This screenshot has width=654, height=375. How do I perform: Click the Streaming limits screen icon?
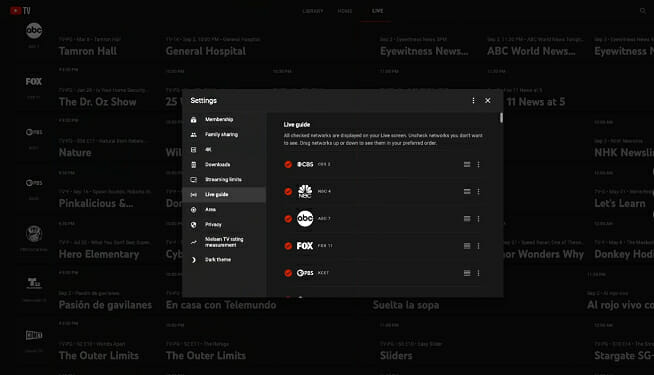tap(194, 180)
